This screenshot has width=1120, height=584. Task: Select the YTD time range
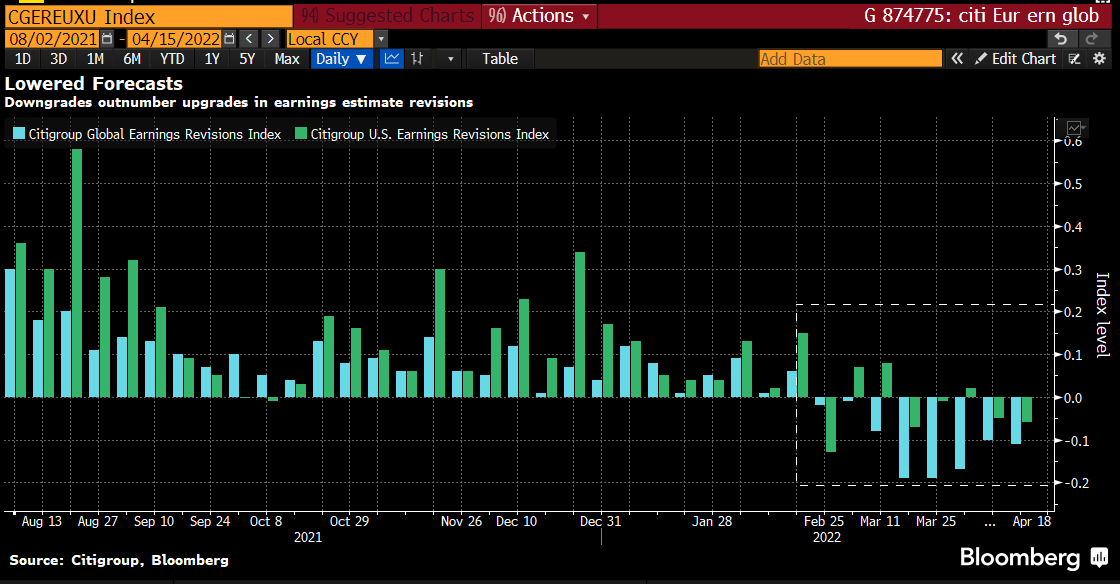(x=172, y=59)
